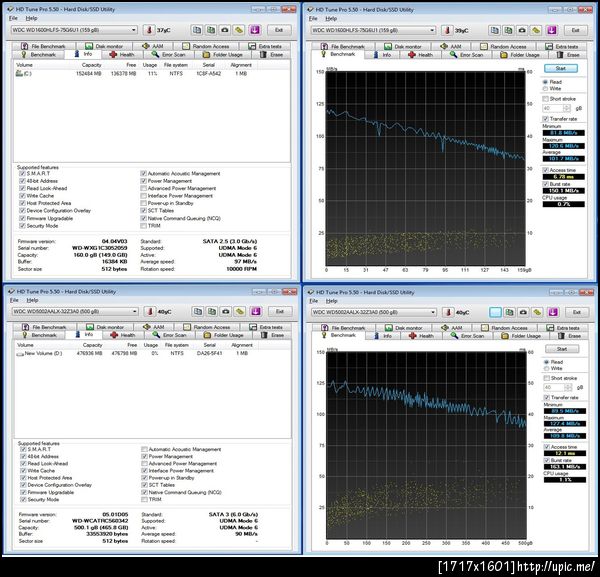Click File system column header, WD5002 Info window
Screen dimensions: 600x577
point(176,345)
